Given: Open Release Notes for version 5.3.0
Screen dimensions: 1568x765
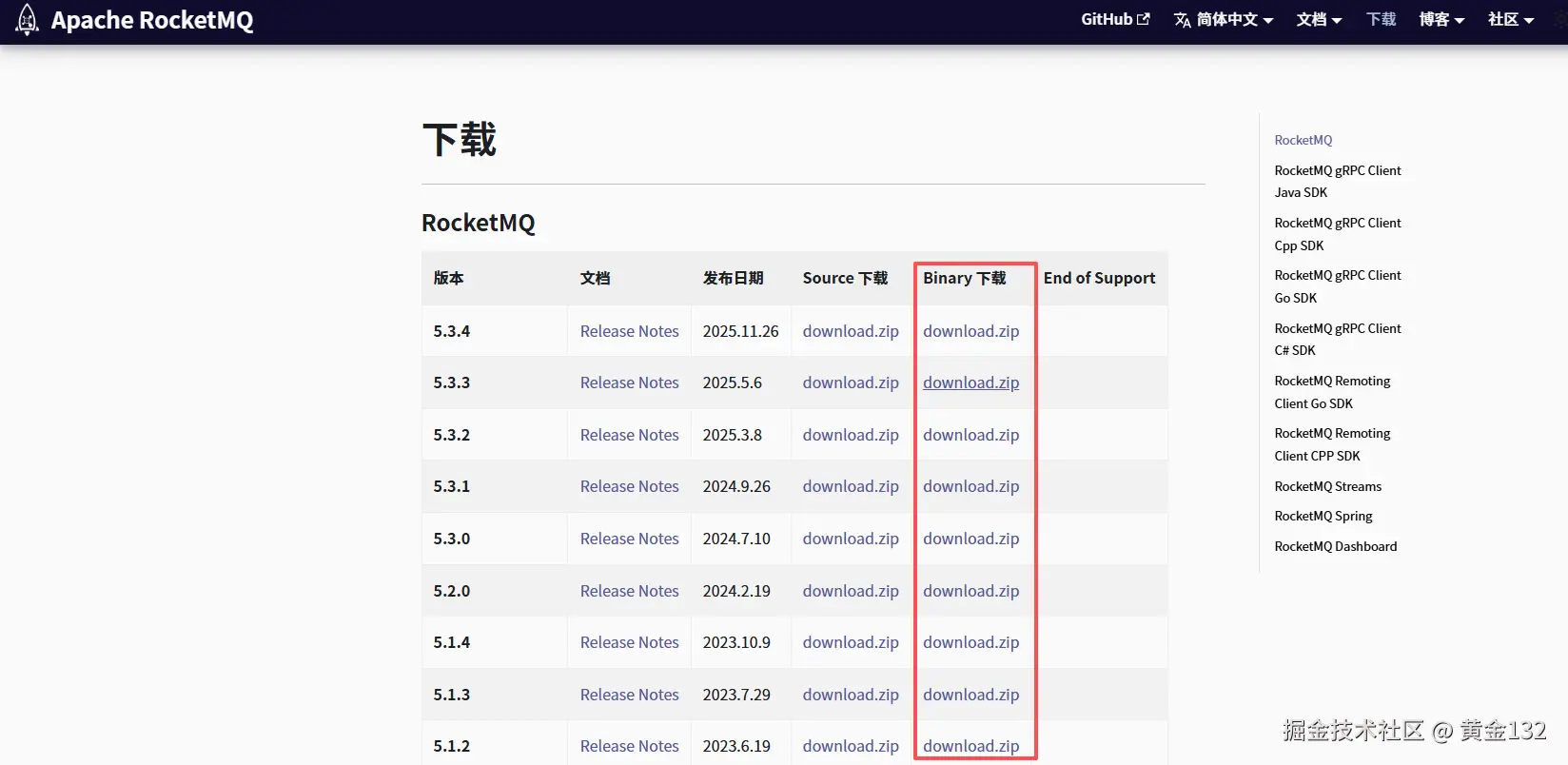Looking at the screenshot, I should [630, 539].
